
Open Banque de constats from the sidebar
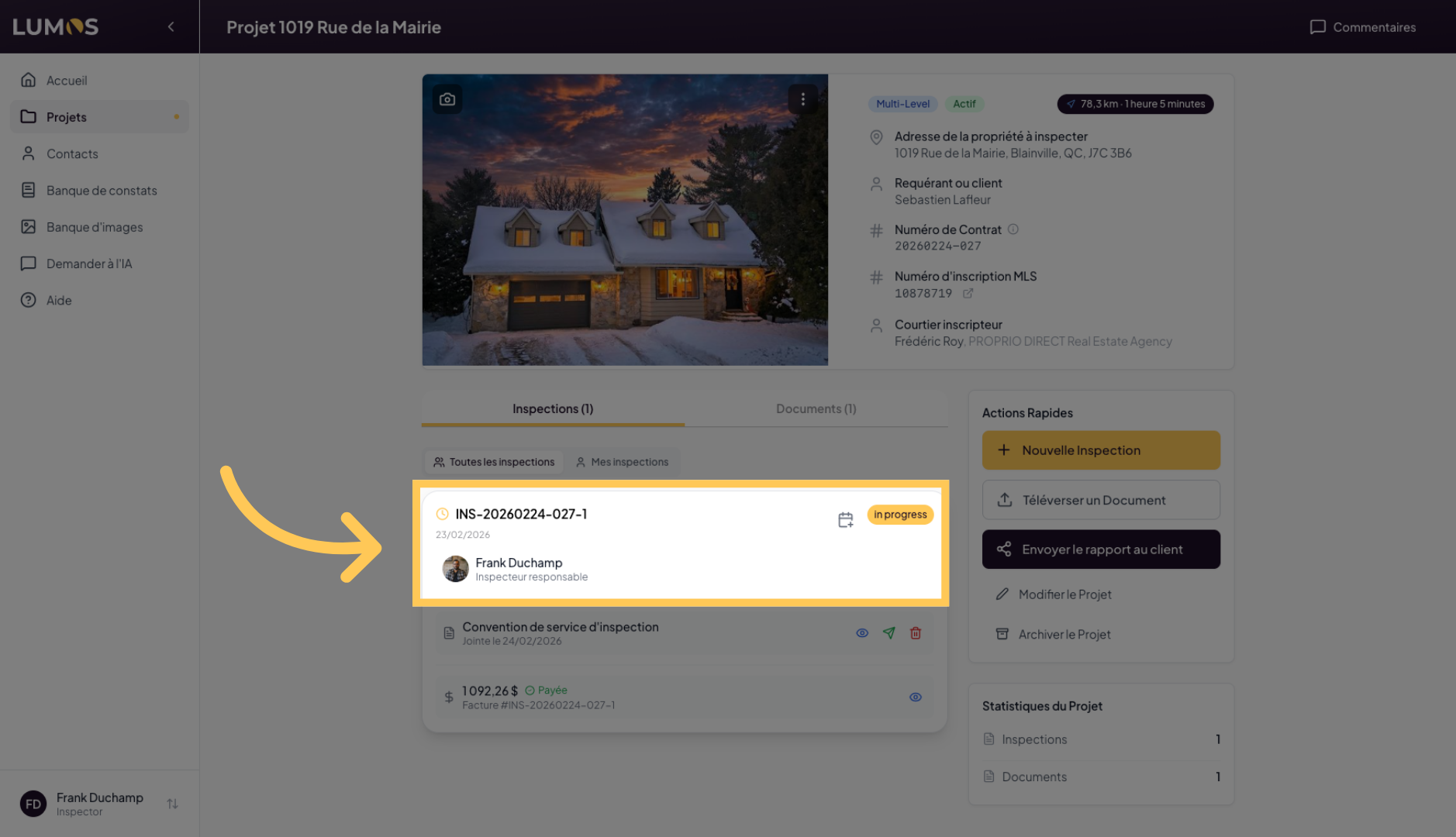[x=102, y=190]
